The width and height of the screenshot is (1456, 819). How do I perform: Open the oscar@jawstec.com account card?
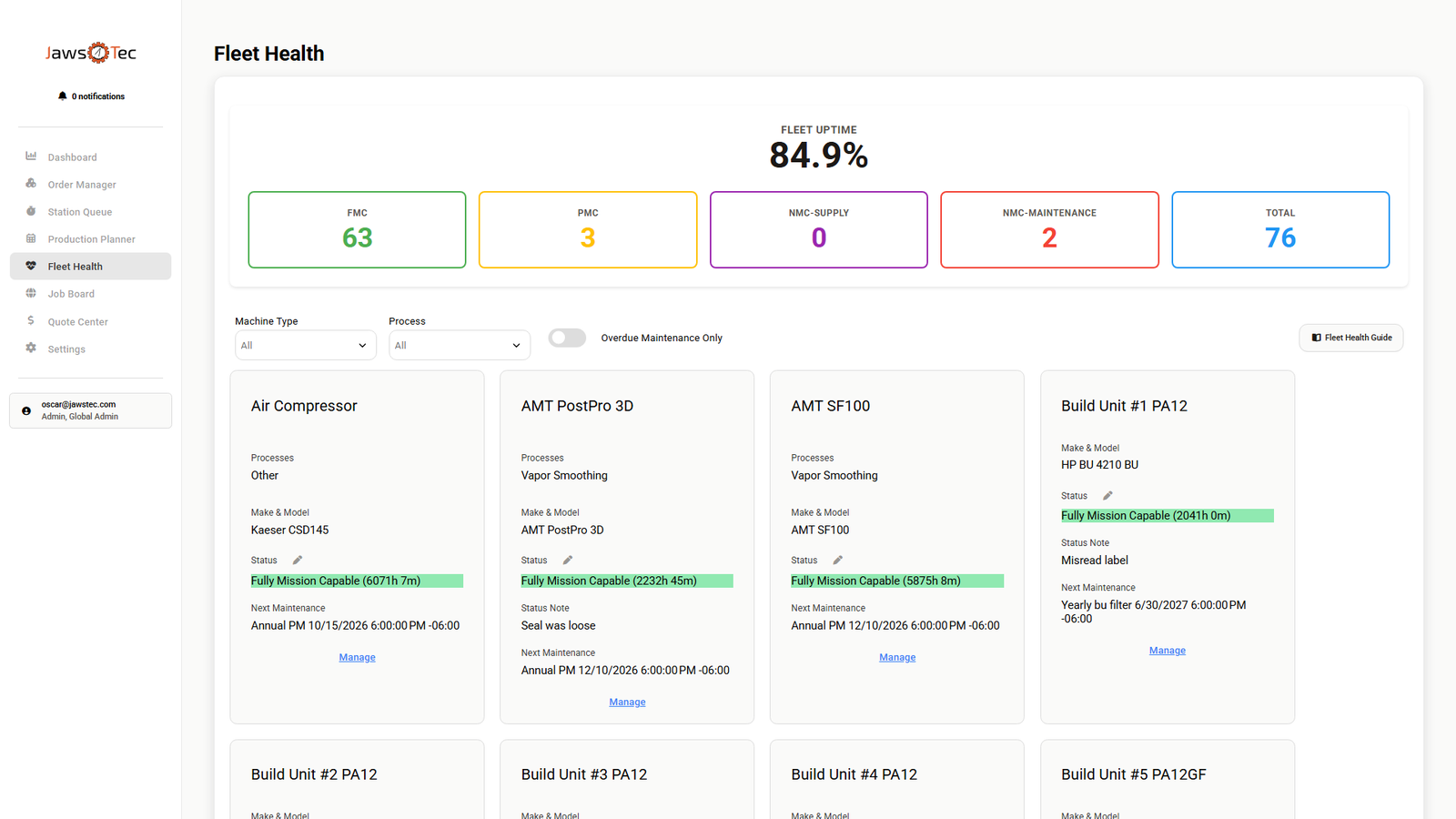(90, 410)
